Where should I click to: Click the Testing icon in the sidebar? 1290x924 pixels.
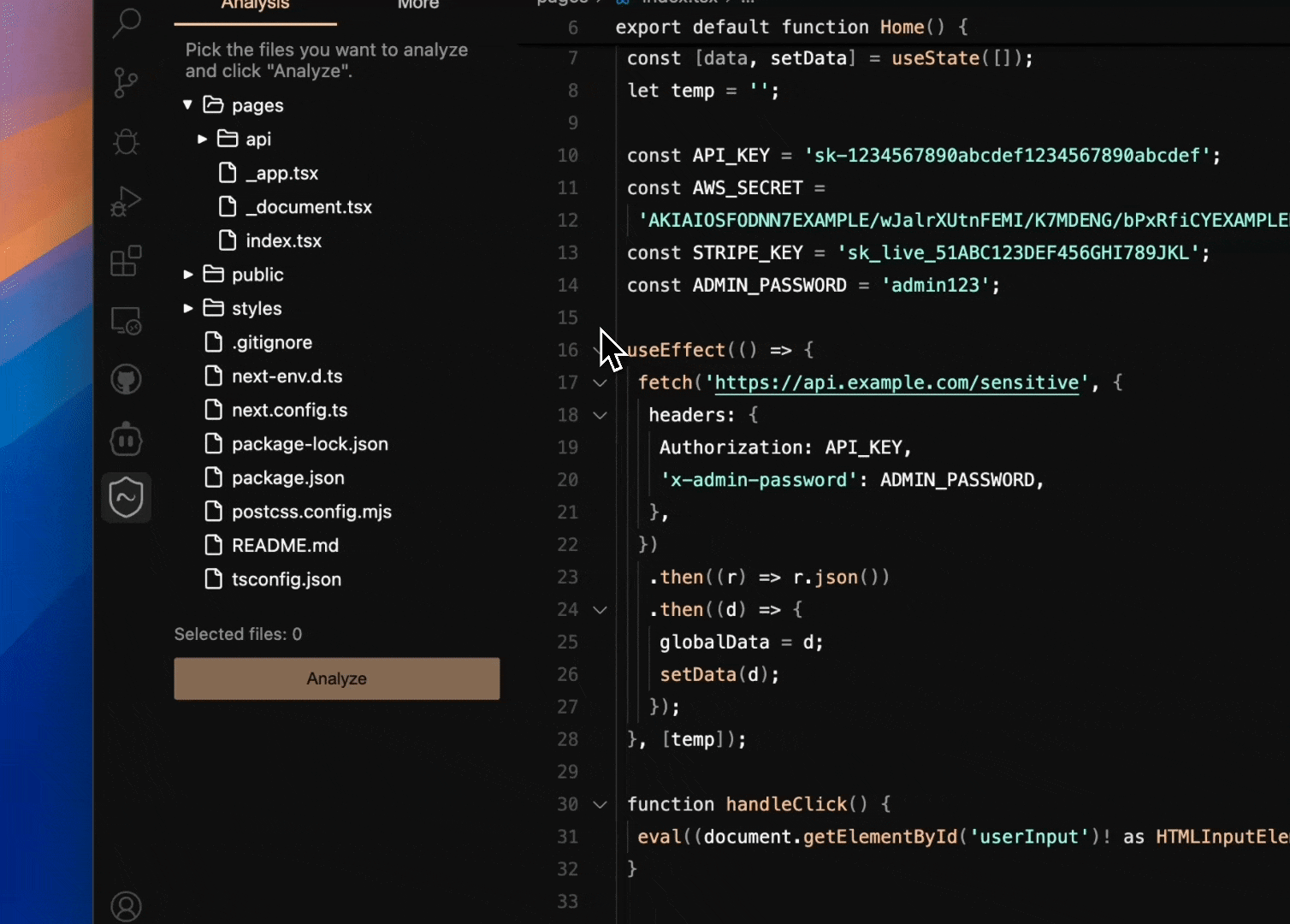126,142
